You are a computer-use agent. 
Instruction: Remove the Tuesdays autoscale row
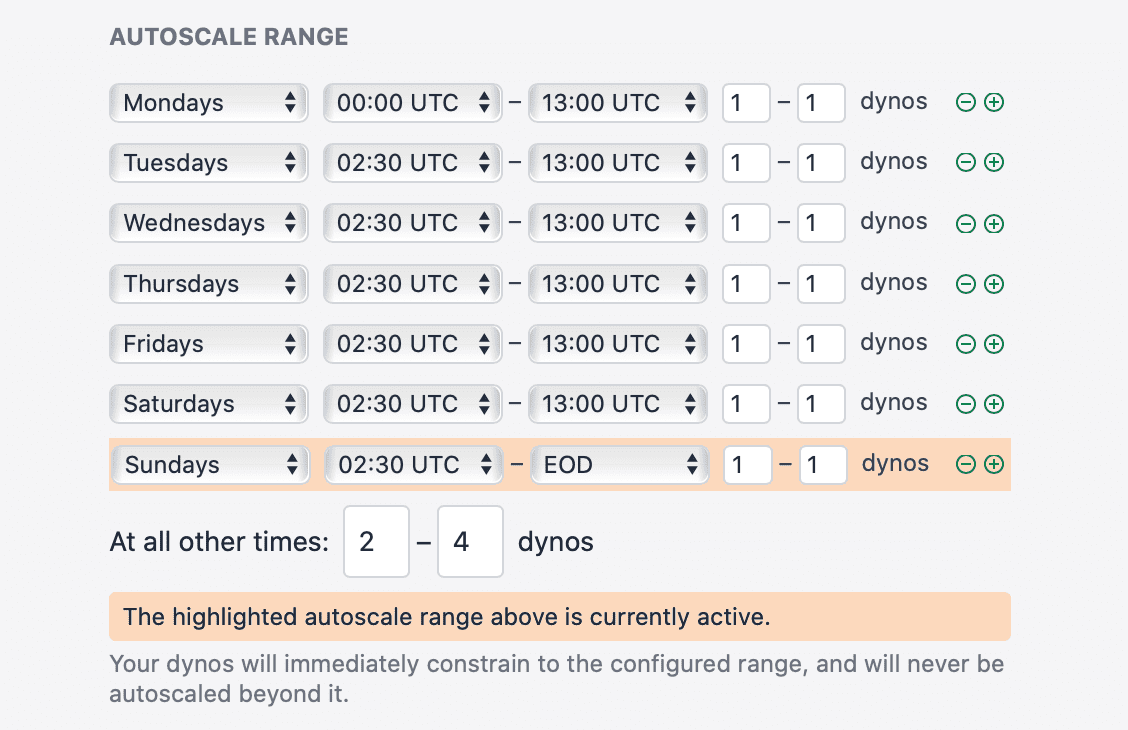964,162
